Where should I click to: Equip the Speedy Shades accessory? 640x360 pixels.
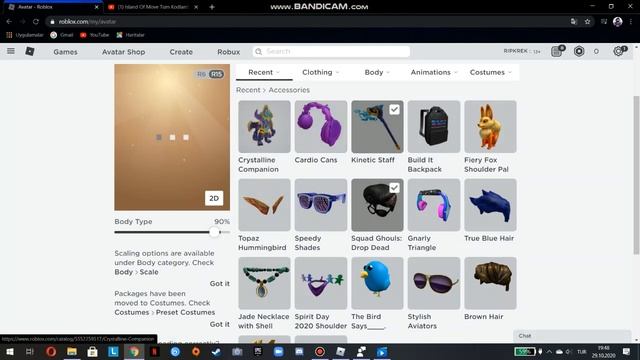pos(321,205)
